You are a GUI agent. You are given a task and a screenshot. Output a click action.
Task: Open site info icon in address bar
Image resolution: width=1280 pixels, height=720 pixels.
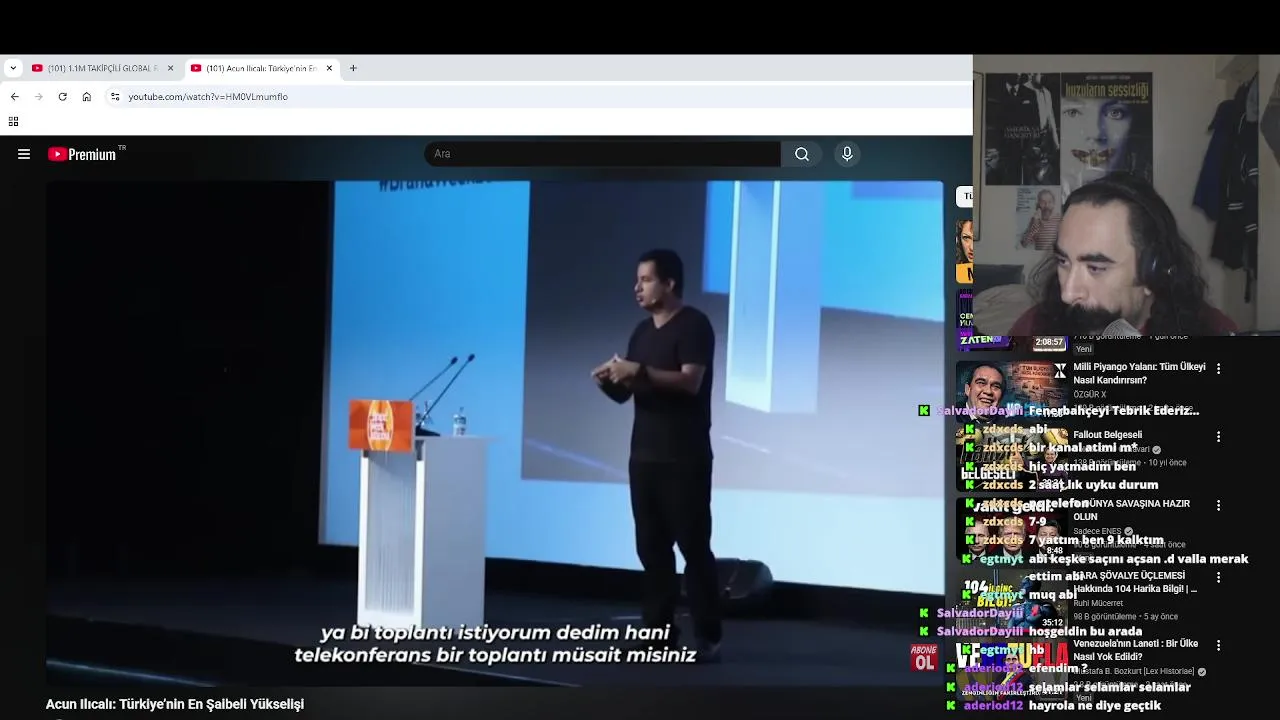[x=115, y=97]
